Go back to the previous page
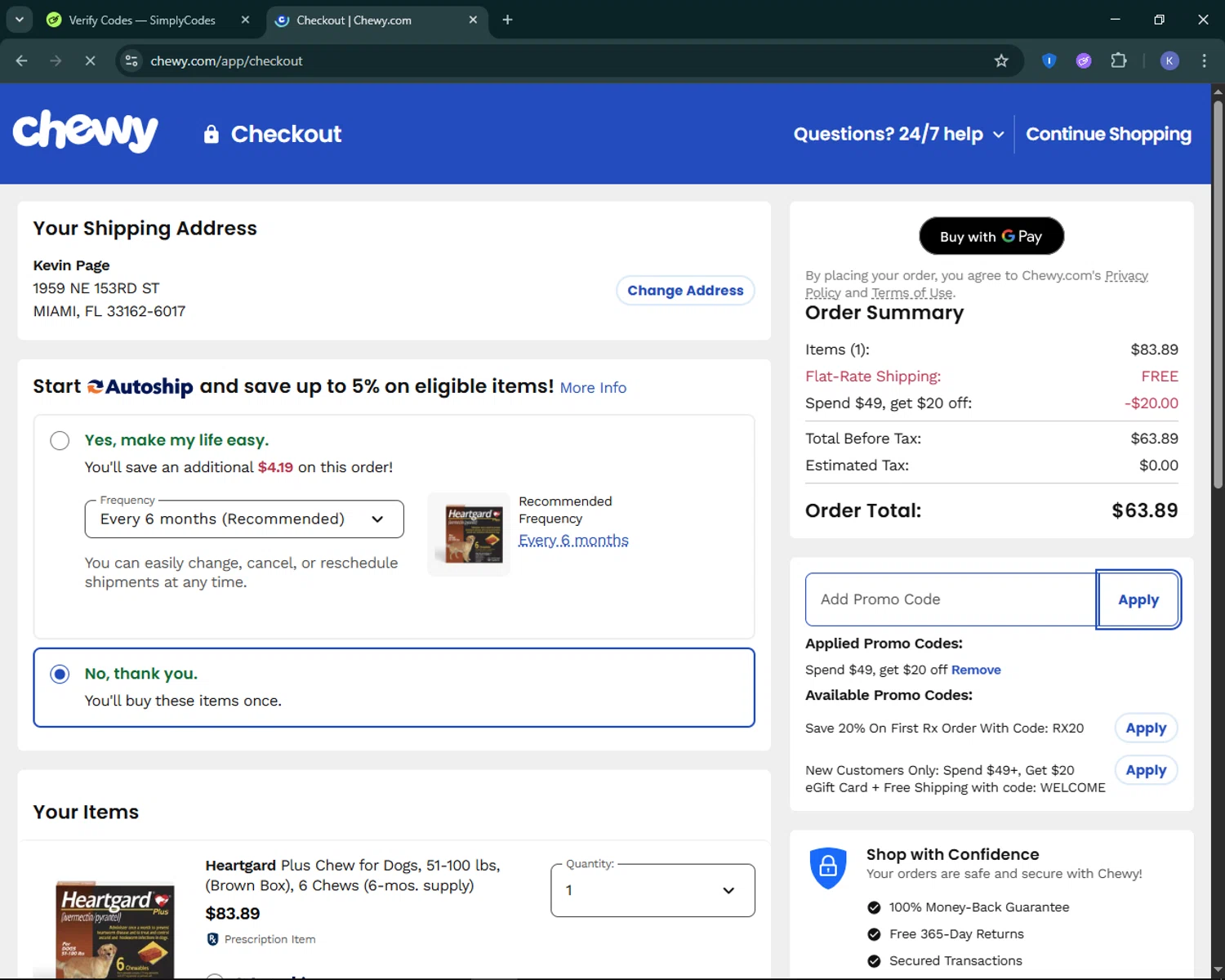 click(22, 61)
